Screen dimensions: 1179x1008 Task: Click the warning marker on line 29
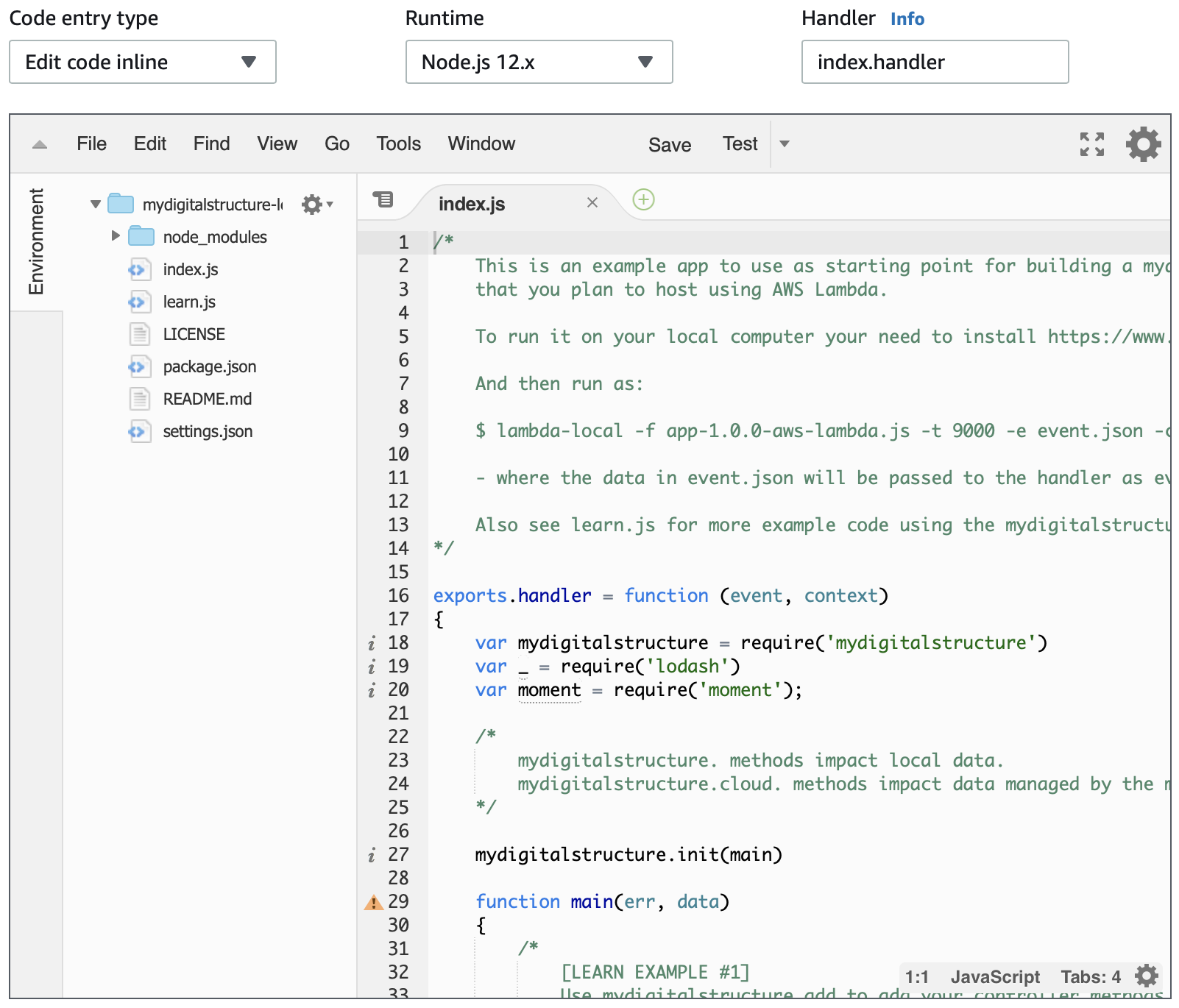click(x=374, y=902)
